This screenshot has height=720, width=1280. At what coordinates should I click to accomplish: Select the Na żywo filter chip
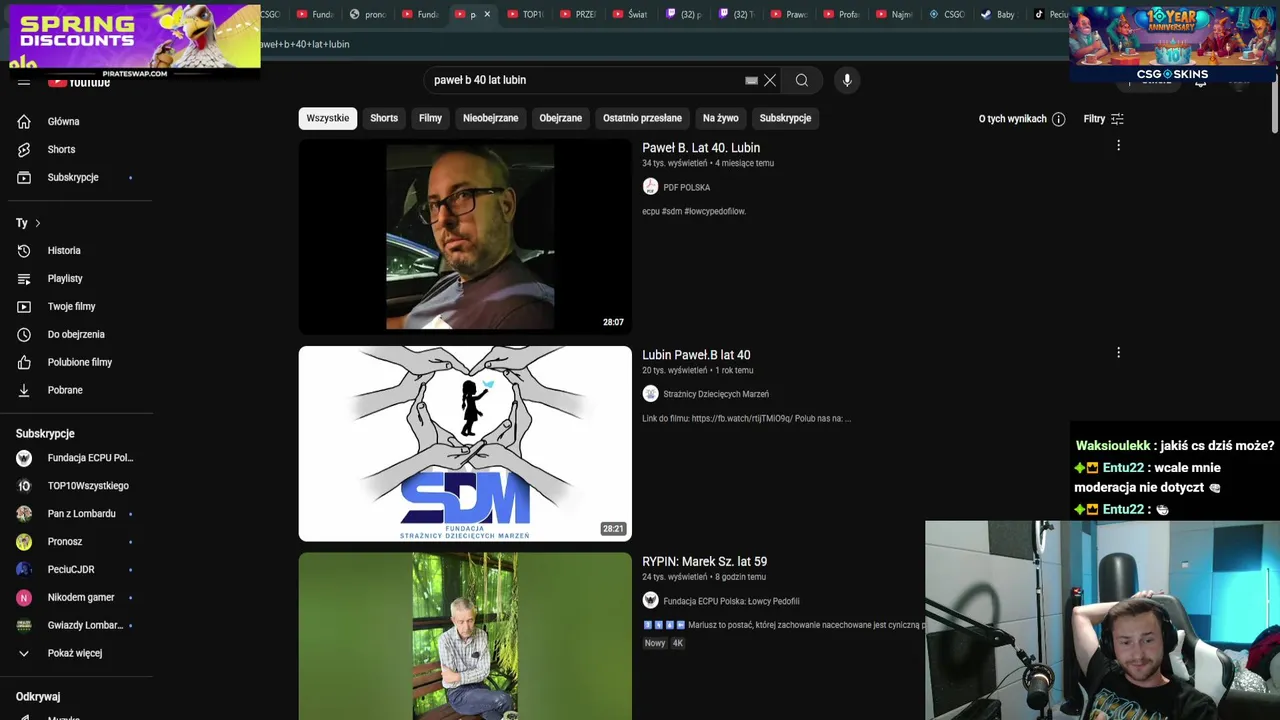[x=720, y=118]
